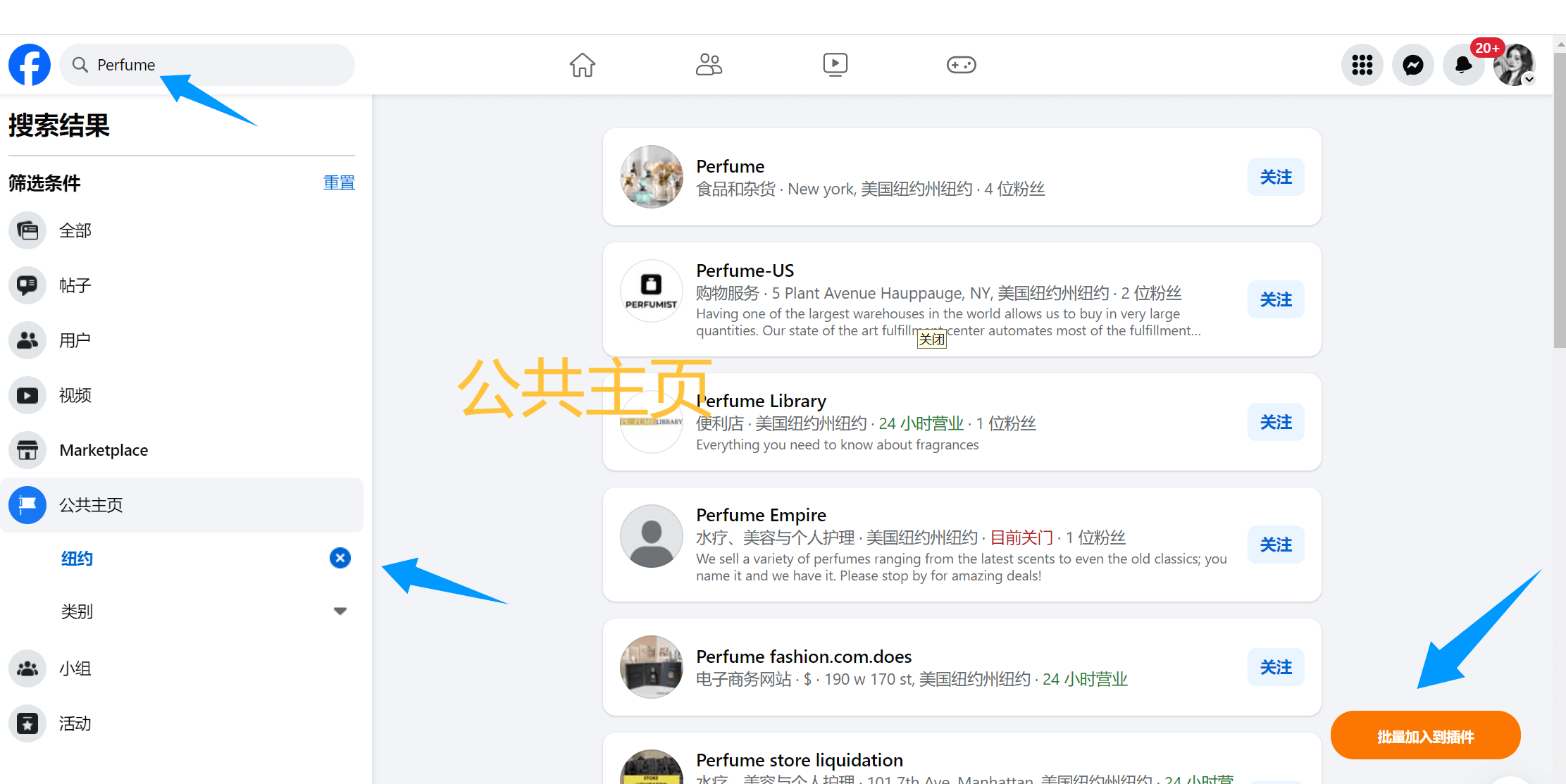Select the 帖子 filter
Screen dimensions: 1566x784
182,285
